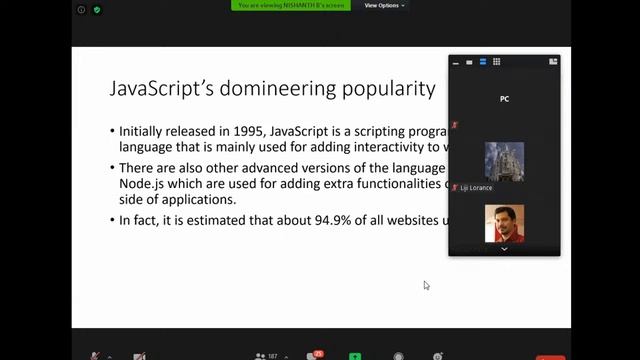Click the green encryption shield icon

pos(97,10)
